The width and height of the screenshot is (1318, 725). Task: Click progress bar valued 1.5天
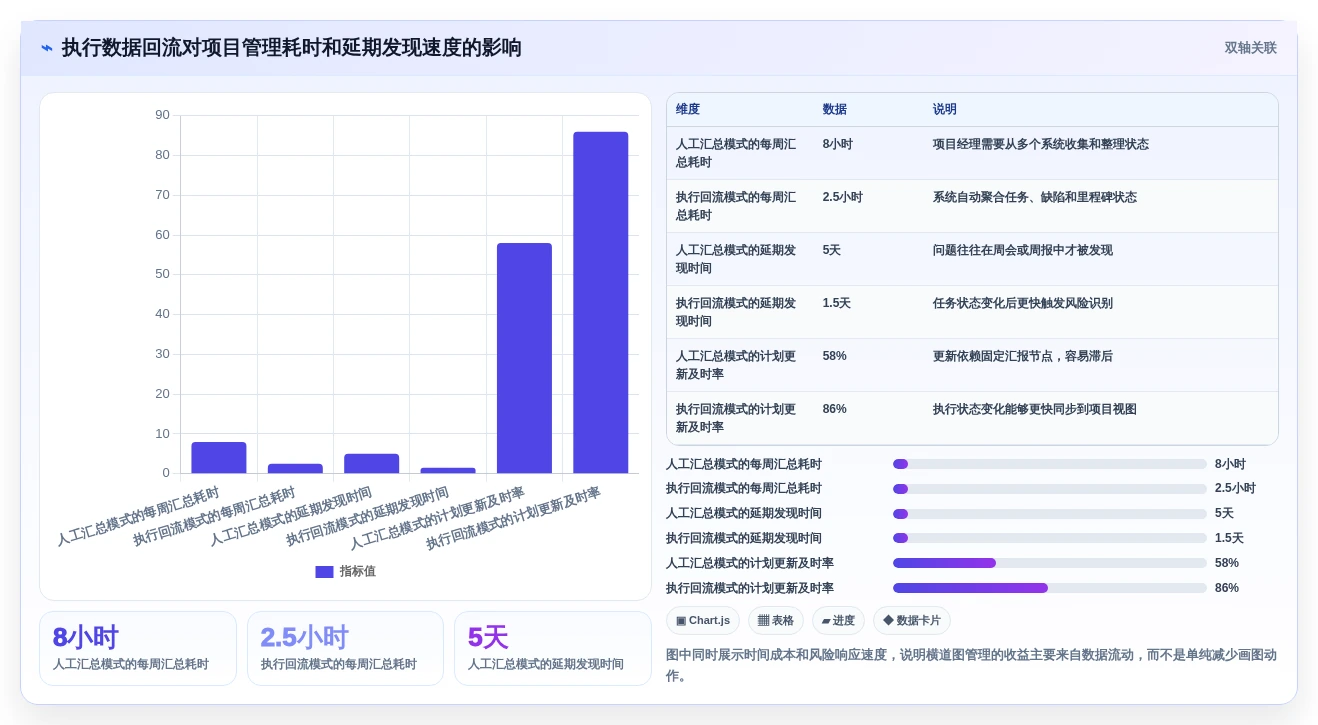tap(1050, 538)
